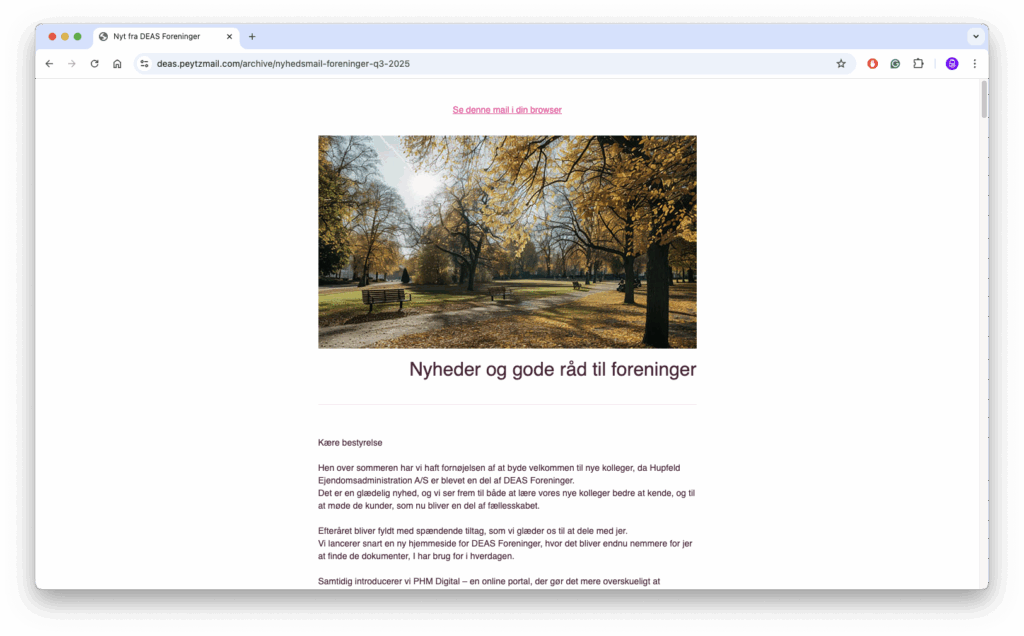Open the 'Se denne mail i din browser' link
1024x636 pixels.
[x=507, y=110]
